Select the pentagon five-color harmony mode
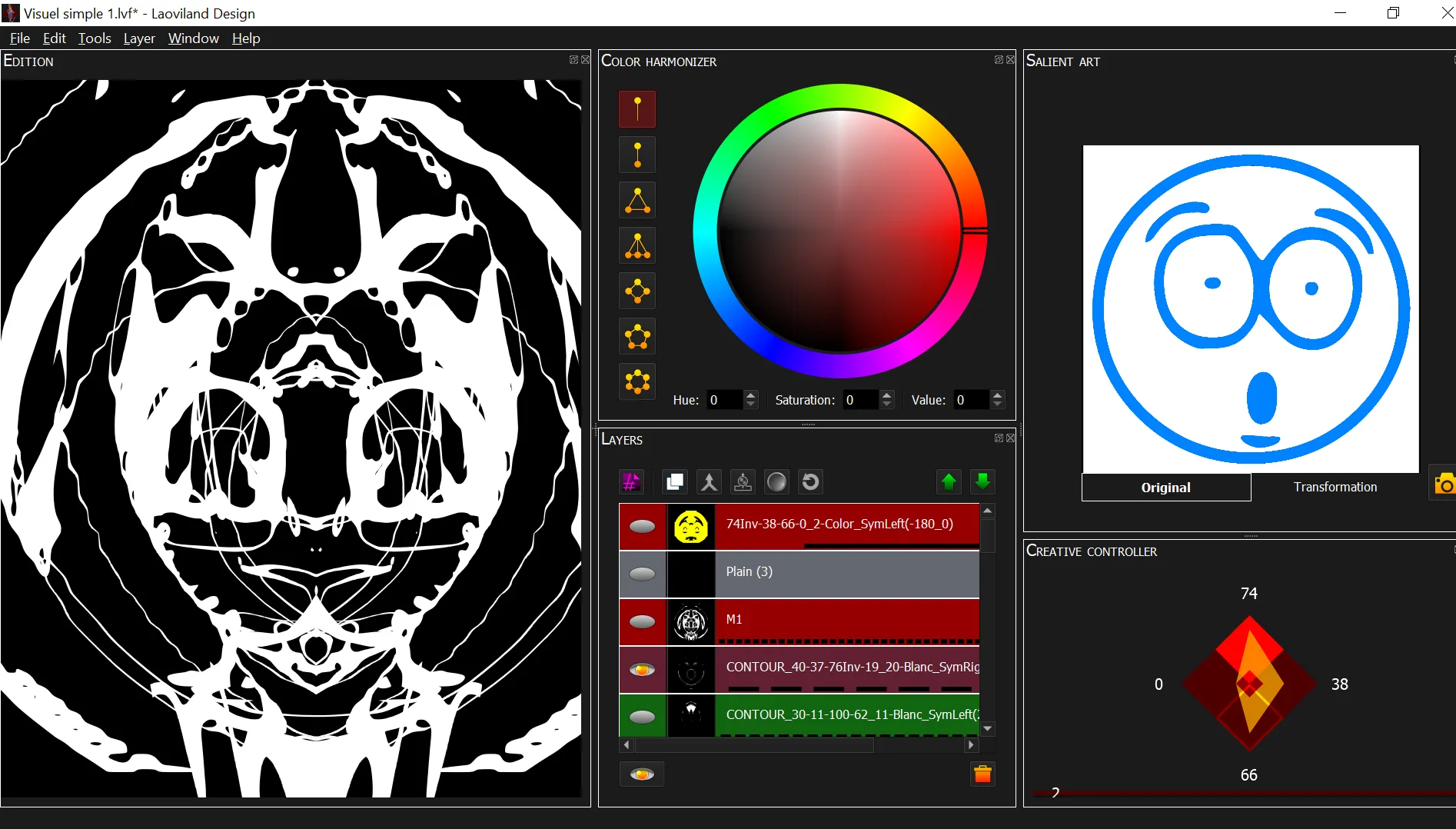This screenshot has height=829, width=1456. pos(637,336)
